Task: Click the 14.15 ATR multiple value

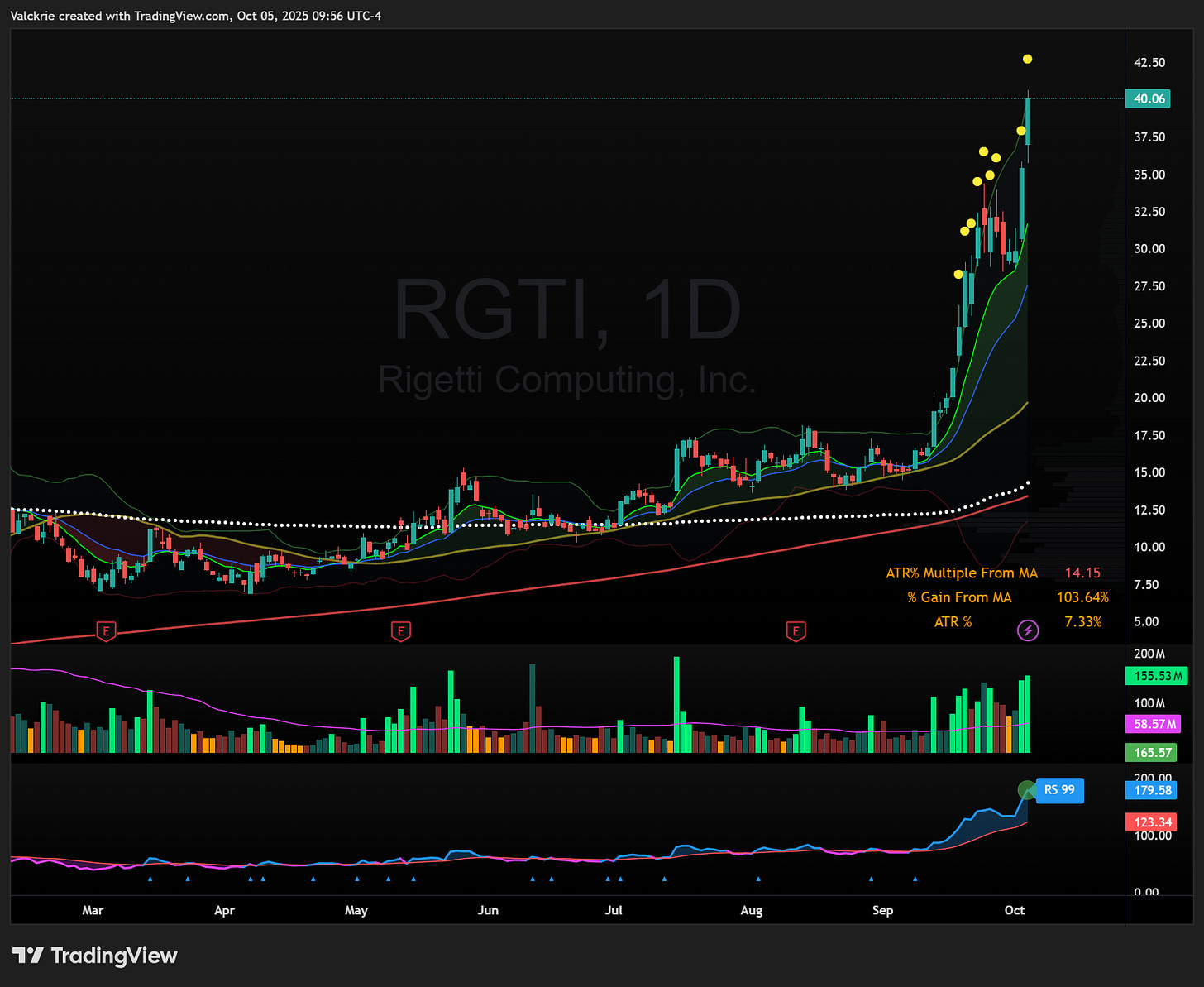Action: coord(1082,573)
